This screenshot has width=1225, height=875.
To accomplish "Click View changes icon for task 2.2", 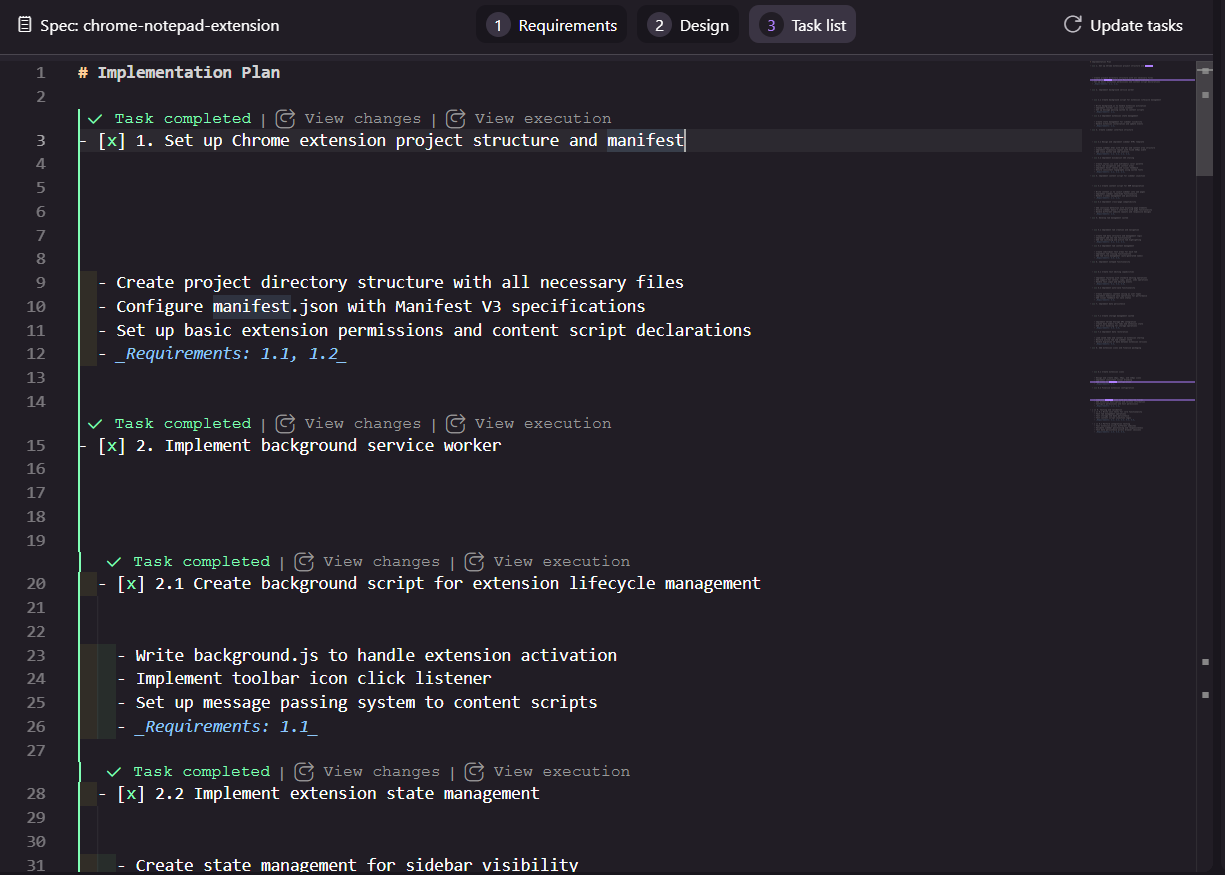I will click(305, 771).
